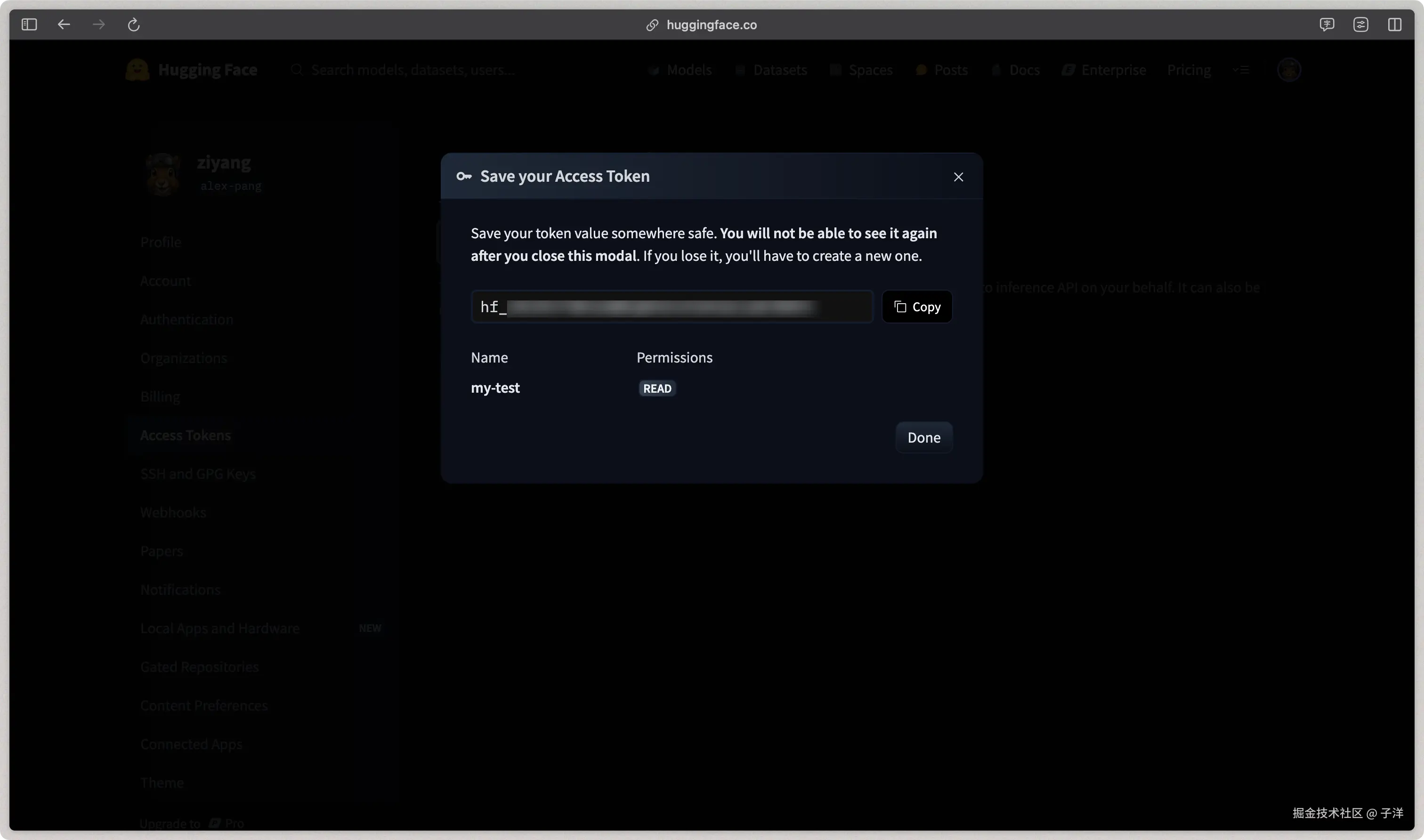Open the Pricing page

(x=1189, y=70)
